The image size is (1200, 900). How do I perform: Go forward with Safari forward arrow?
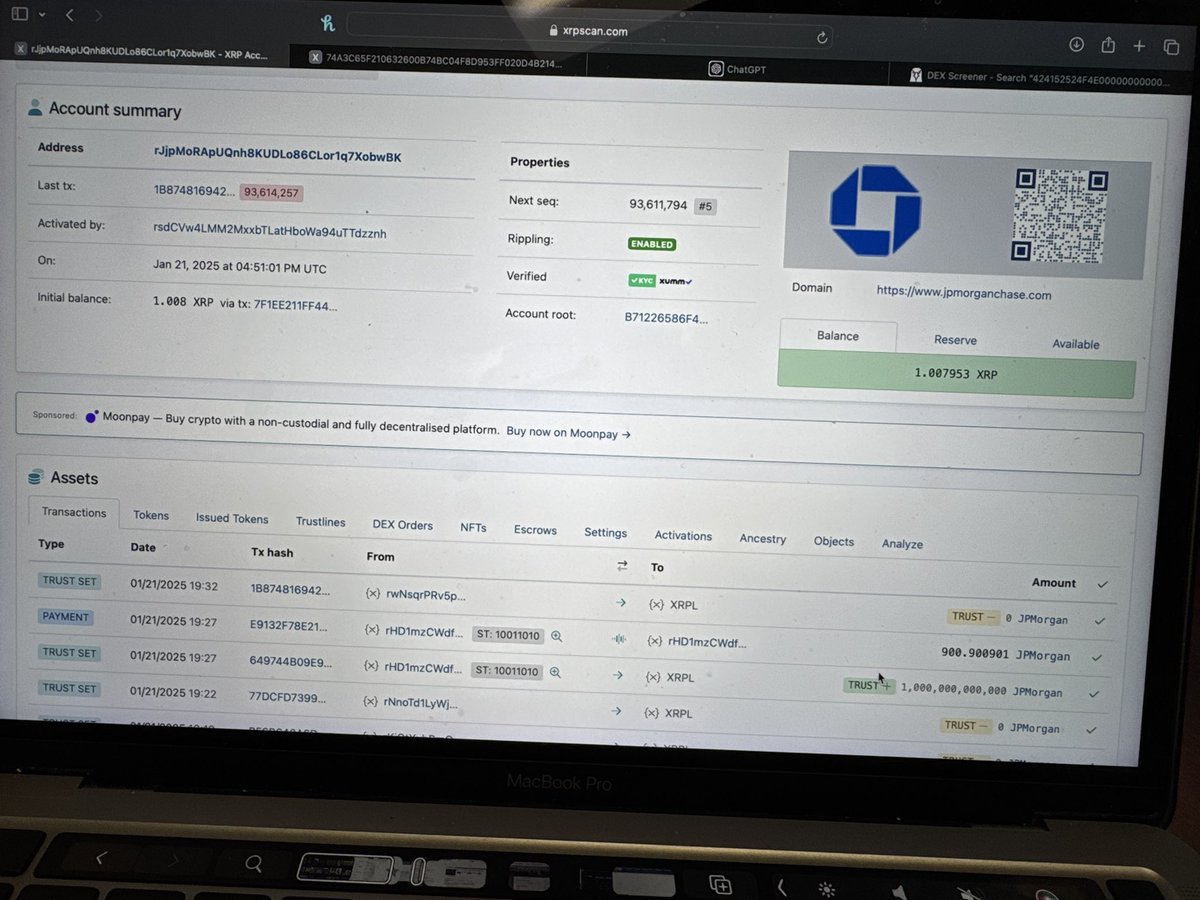click(x=97, y=16)
